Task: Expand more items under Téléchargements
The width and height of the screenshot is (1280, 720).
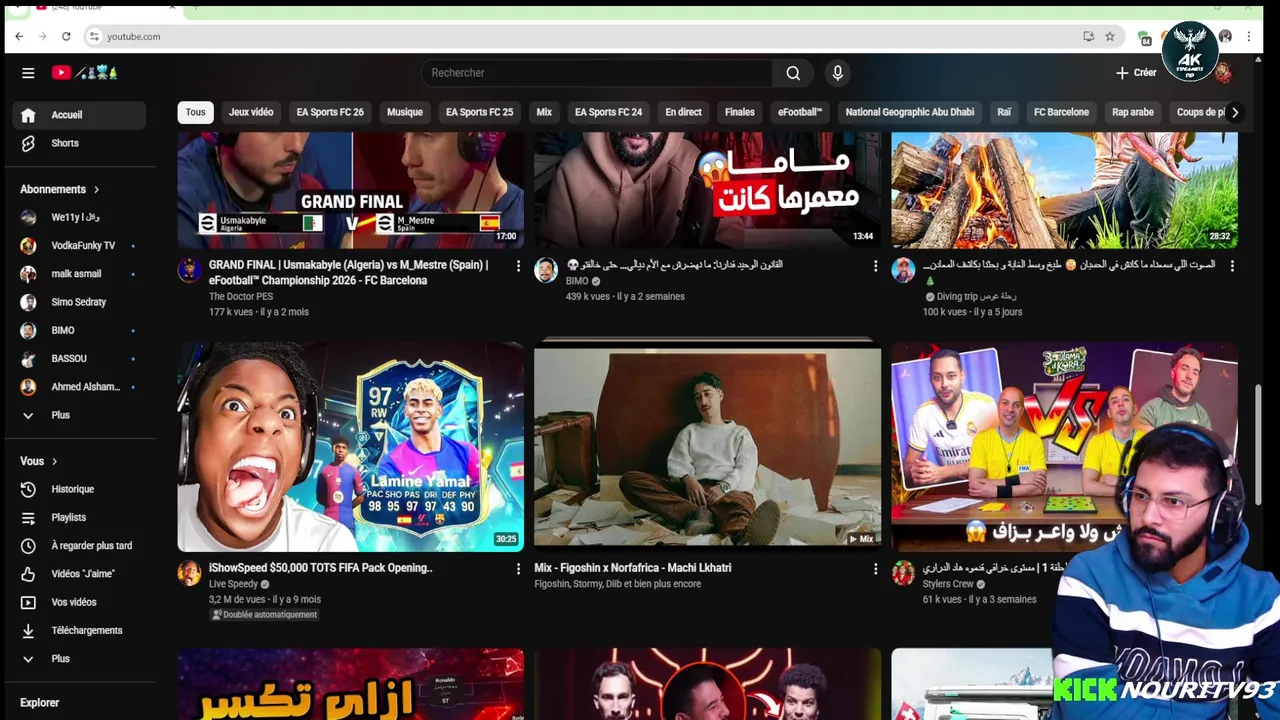Action: 80,659
